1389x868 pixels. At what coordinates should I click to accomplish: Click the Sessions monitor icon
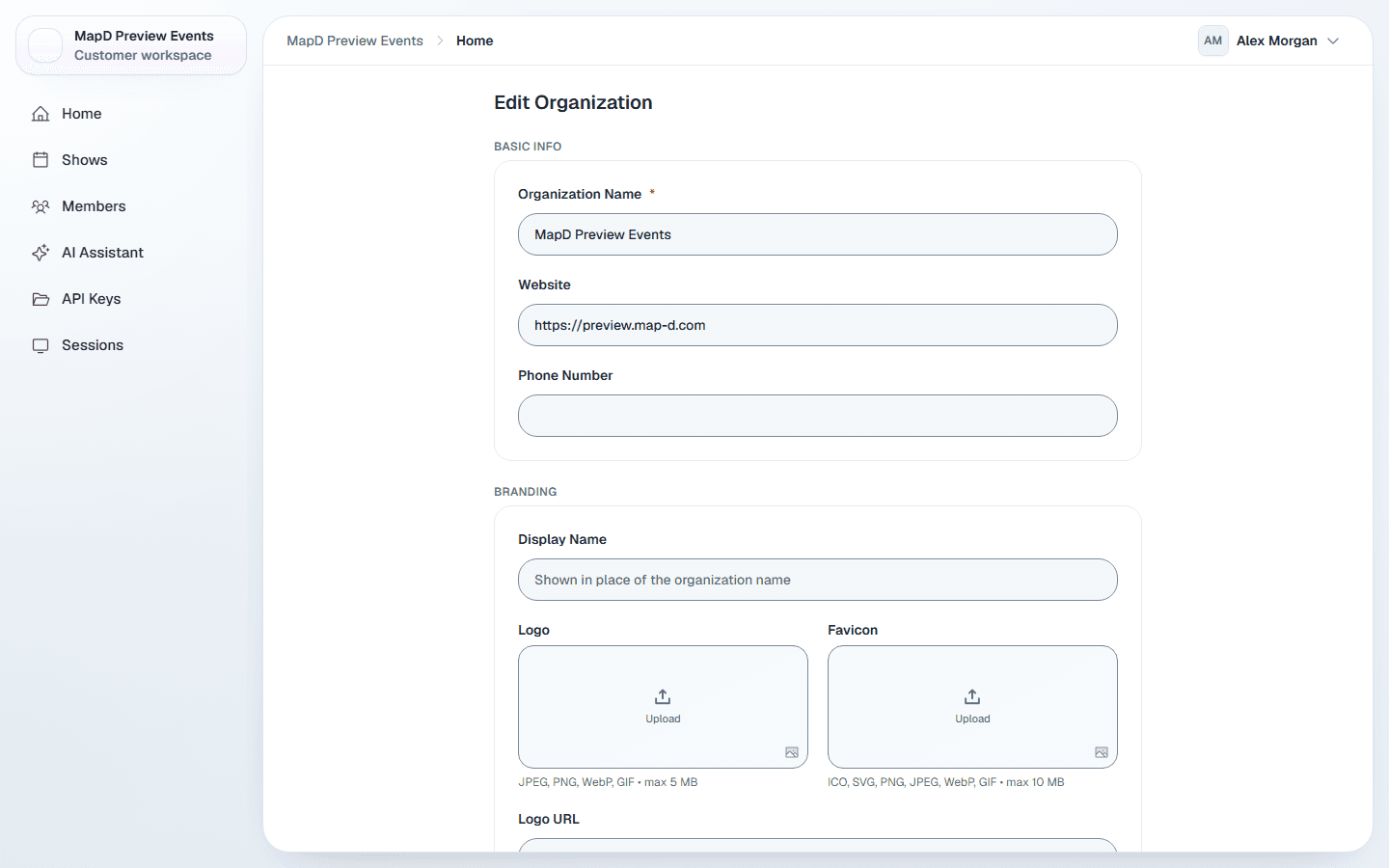tap(41, 345)
